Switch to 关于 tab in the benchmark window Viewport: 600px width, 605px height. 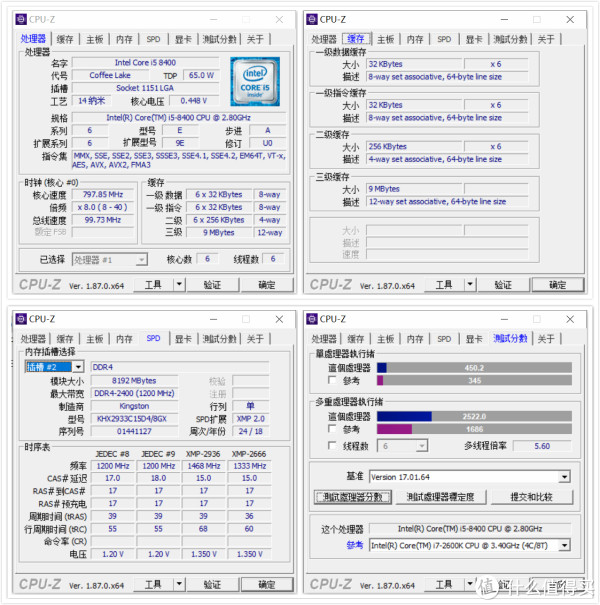point(546,339)
